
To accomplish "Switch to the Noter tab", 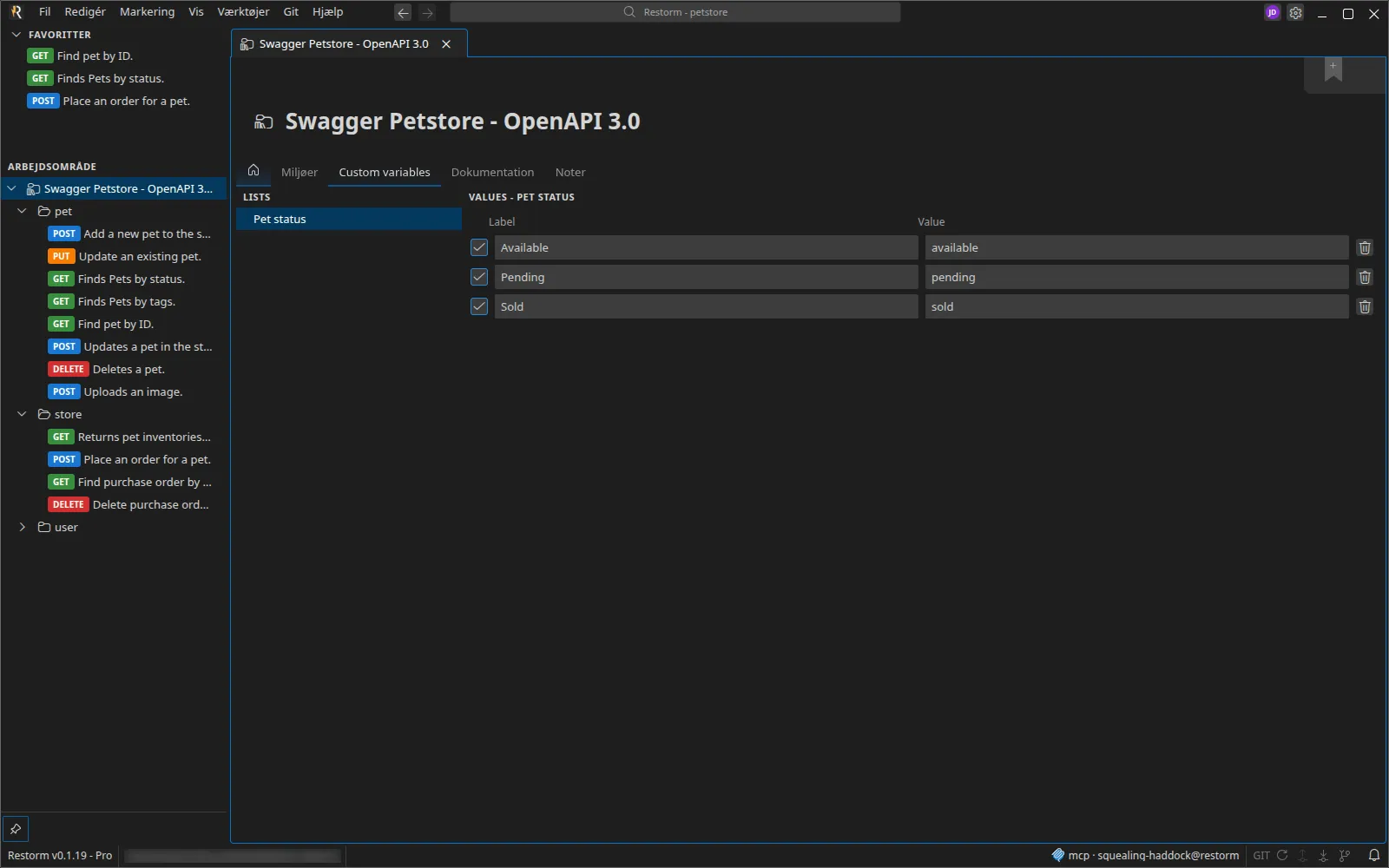I will [x=570, y=172].
